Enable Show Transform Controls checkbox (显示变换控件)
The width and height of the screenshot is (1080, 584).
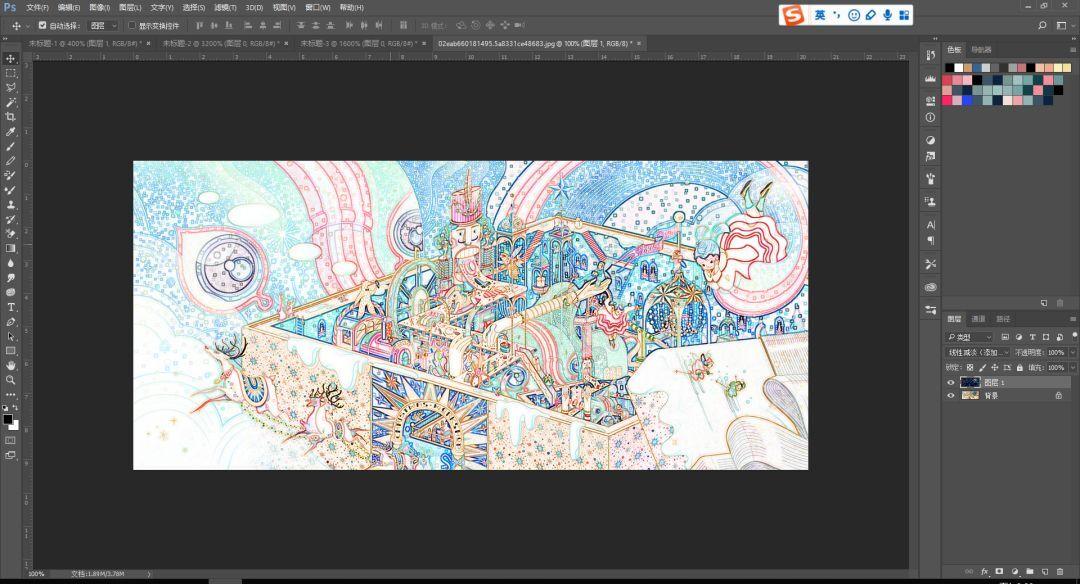(x=132, y=25)
